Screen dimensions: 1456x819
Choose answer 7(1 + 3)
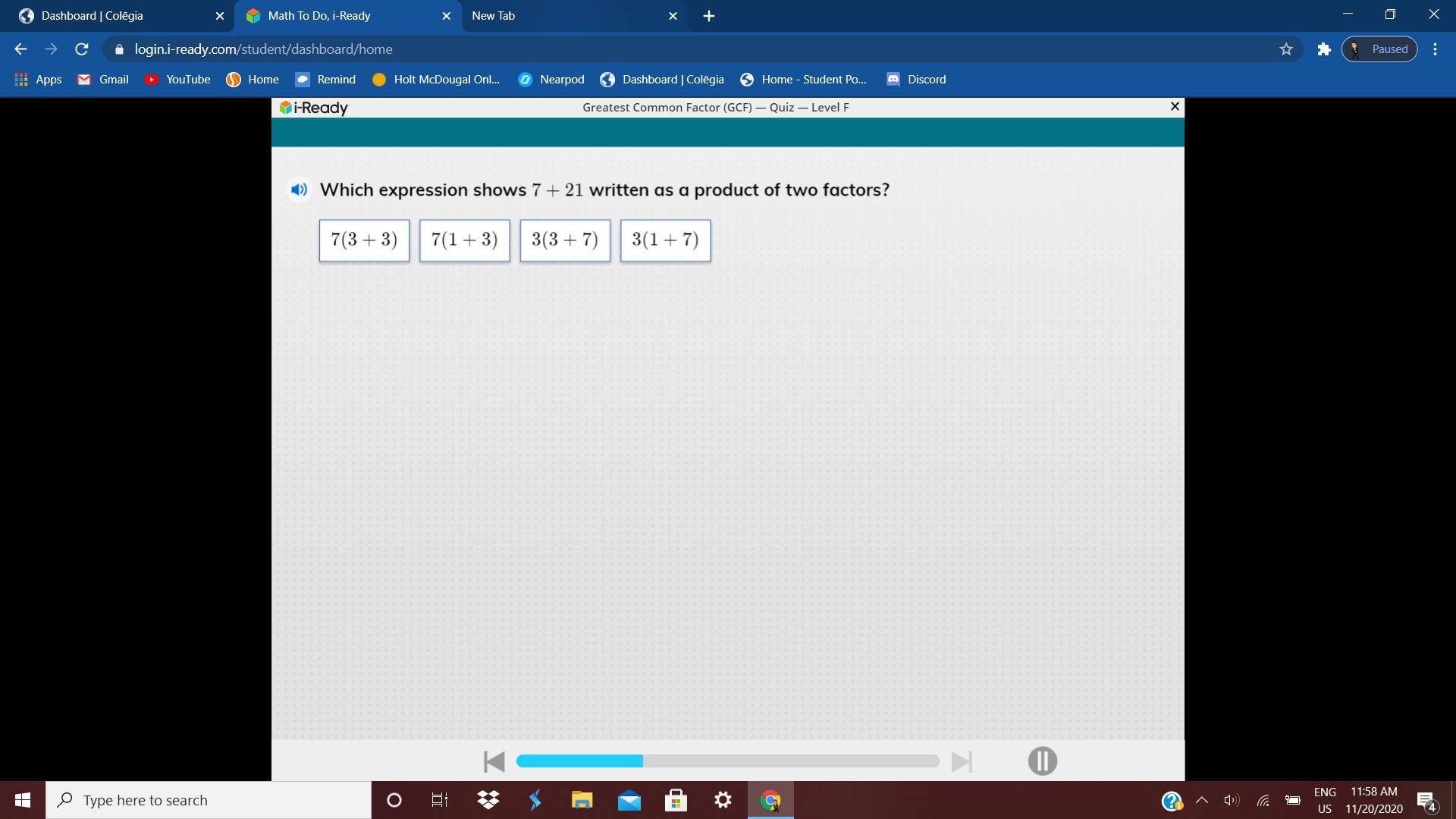click(464, 240)
